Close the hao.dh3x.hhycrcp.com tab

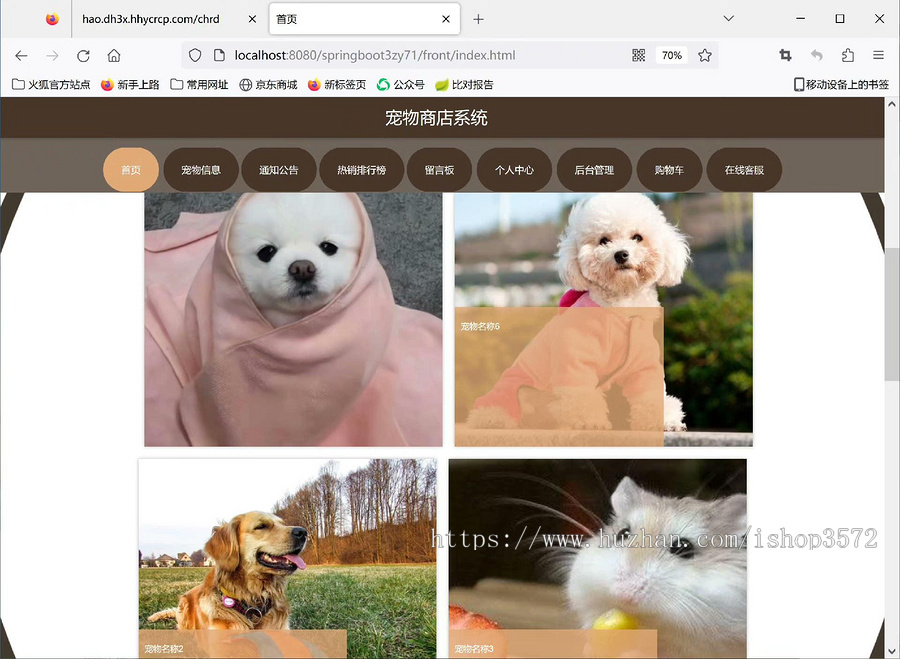[x=252, y=19]
